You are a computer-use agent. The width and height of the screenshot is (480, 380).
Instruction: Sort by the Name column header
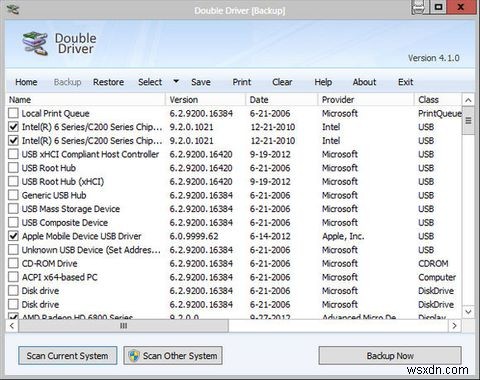[x=86, y=100]
